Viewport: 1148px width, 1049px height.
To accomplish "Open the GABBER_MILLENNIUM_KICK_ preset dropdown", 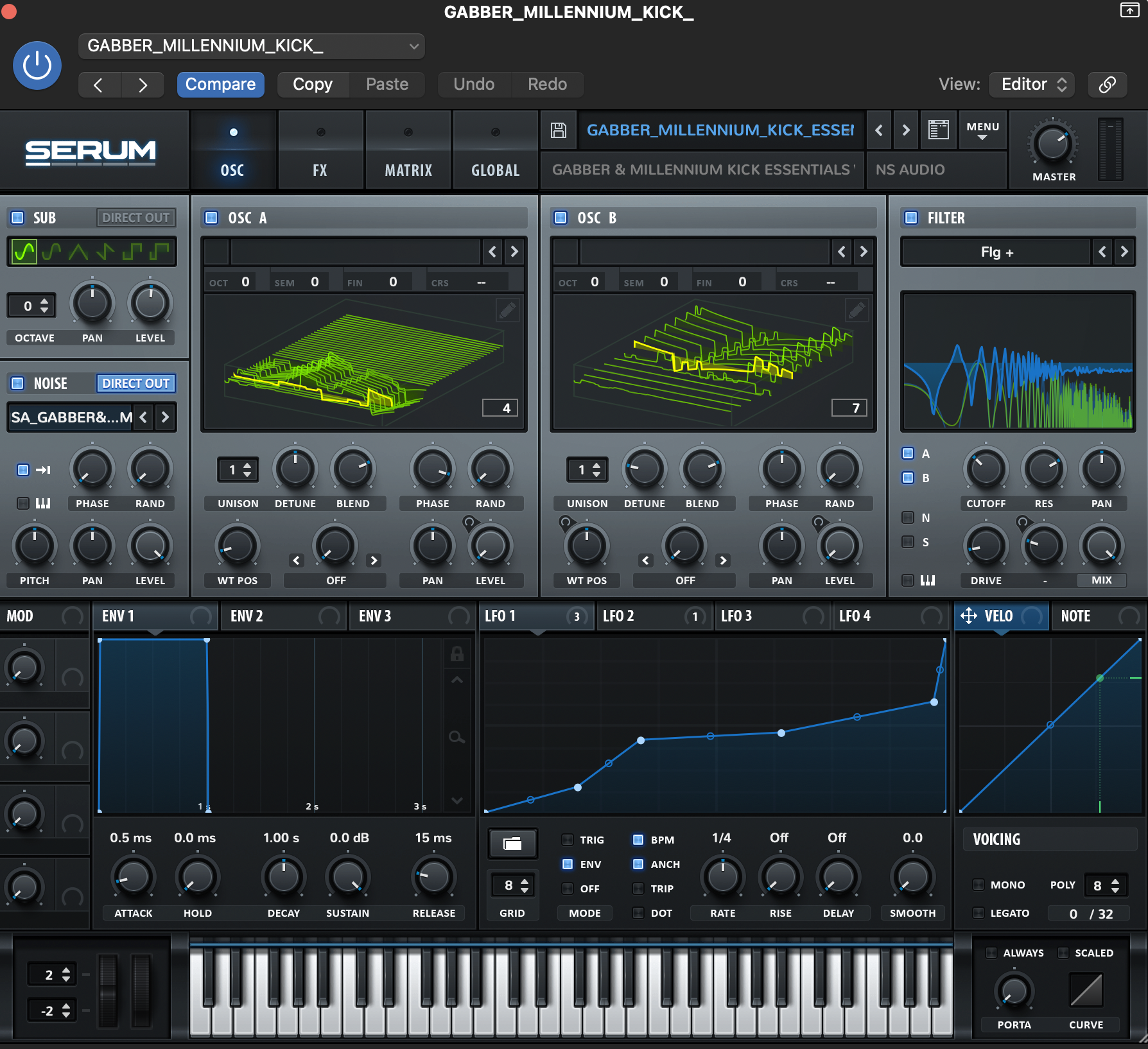I will point(251,46).
